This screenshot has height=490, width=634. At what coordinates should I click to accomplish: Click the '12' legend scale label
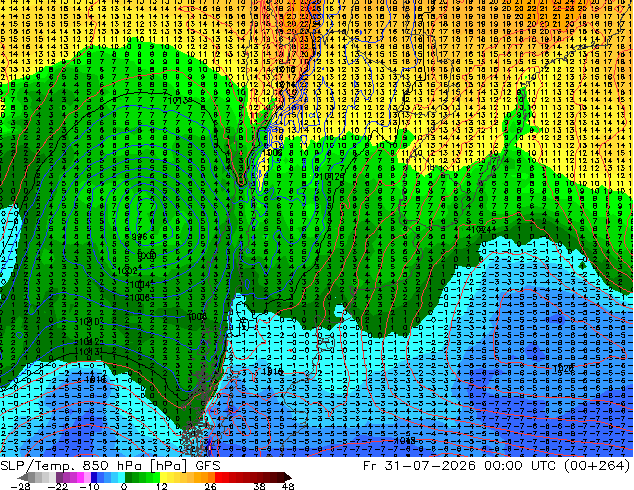point(162,486)
